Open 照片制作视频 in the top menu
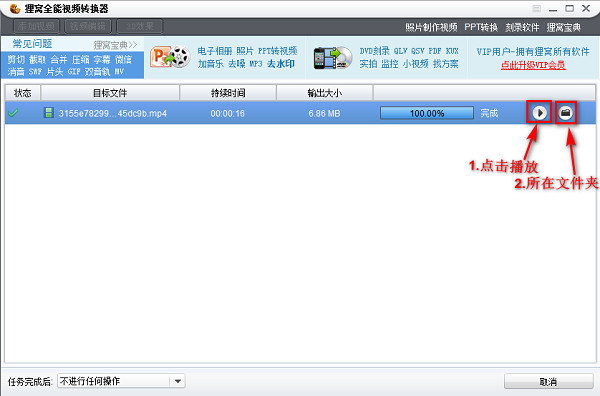600x396 pixels. (x=431, y=27)
